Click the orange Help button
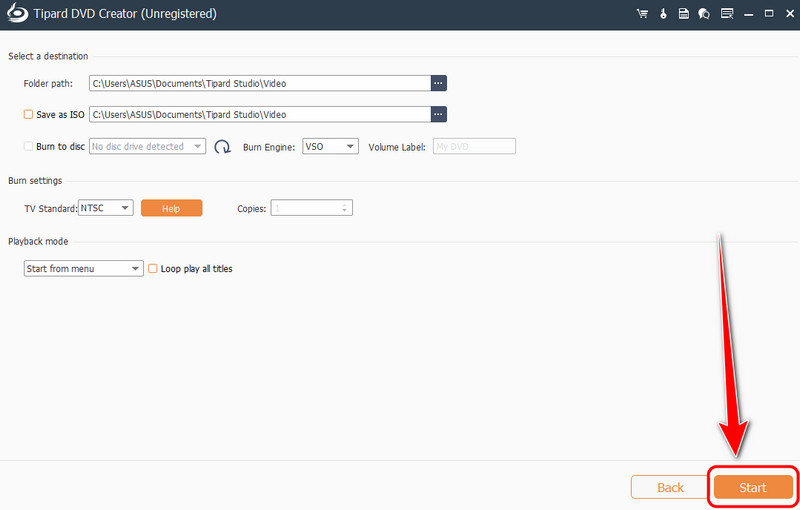Screen dimensions: 800x510 pos(171,208)
